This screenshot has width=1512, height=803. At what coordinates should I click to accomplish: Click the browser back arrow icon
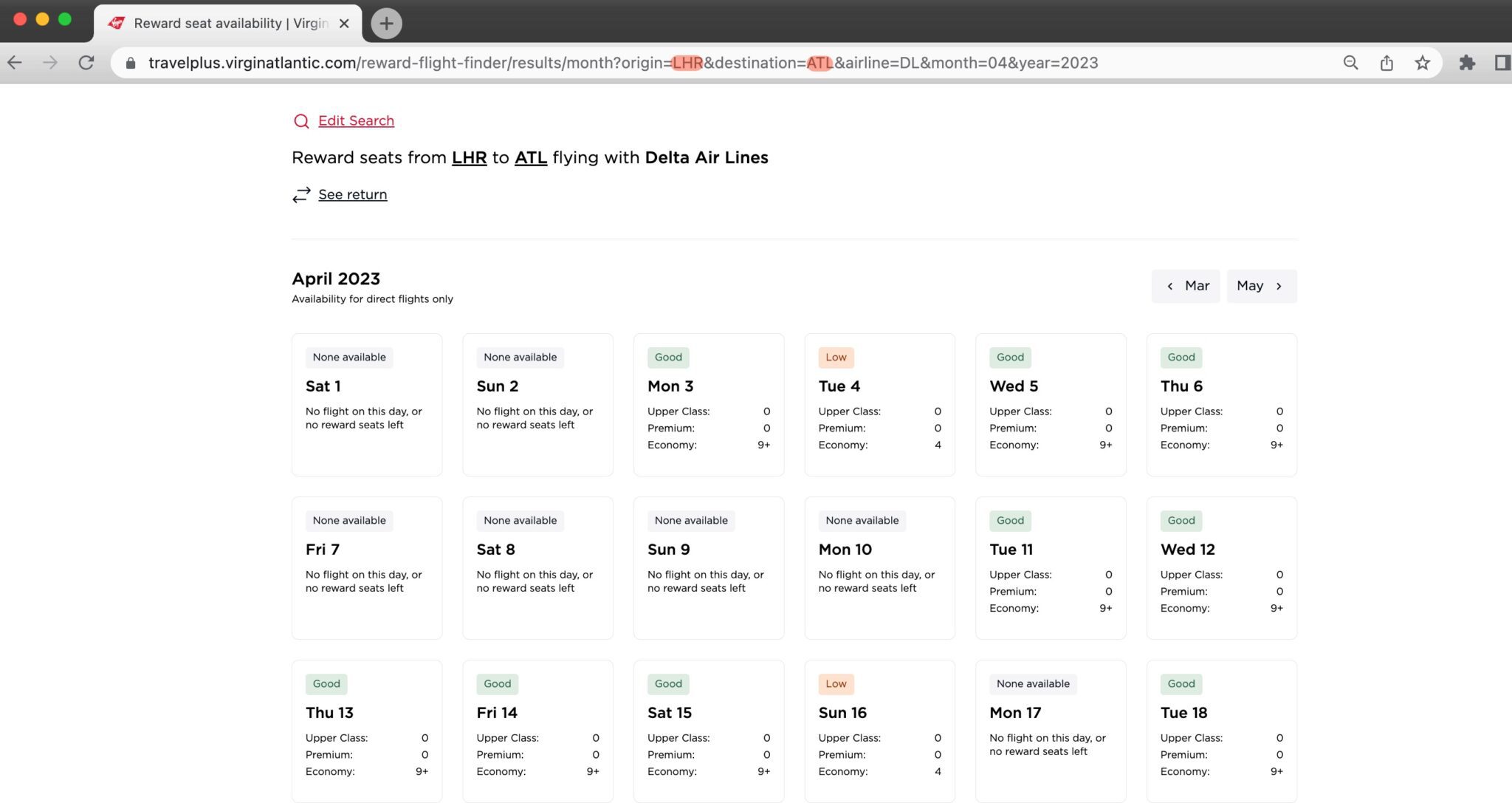[15, 63]
